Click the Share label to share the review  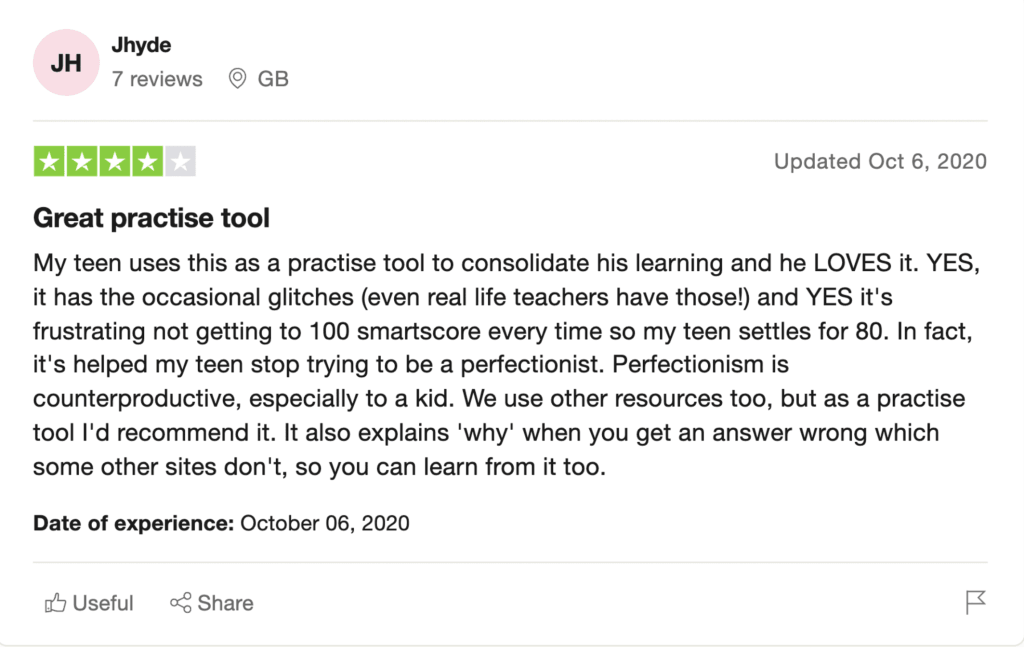224,603
